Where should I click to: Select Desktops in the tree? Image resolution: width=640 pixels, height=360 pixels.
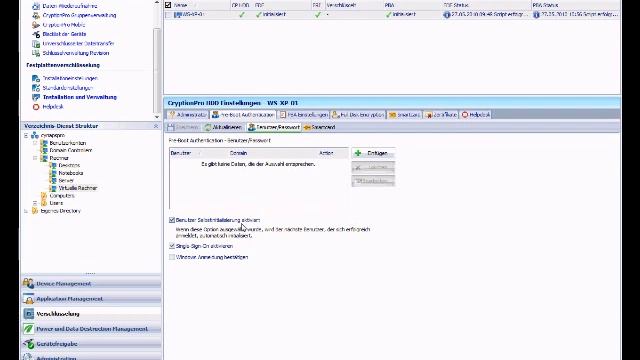[69, 165]
